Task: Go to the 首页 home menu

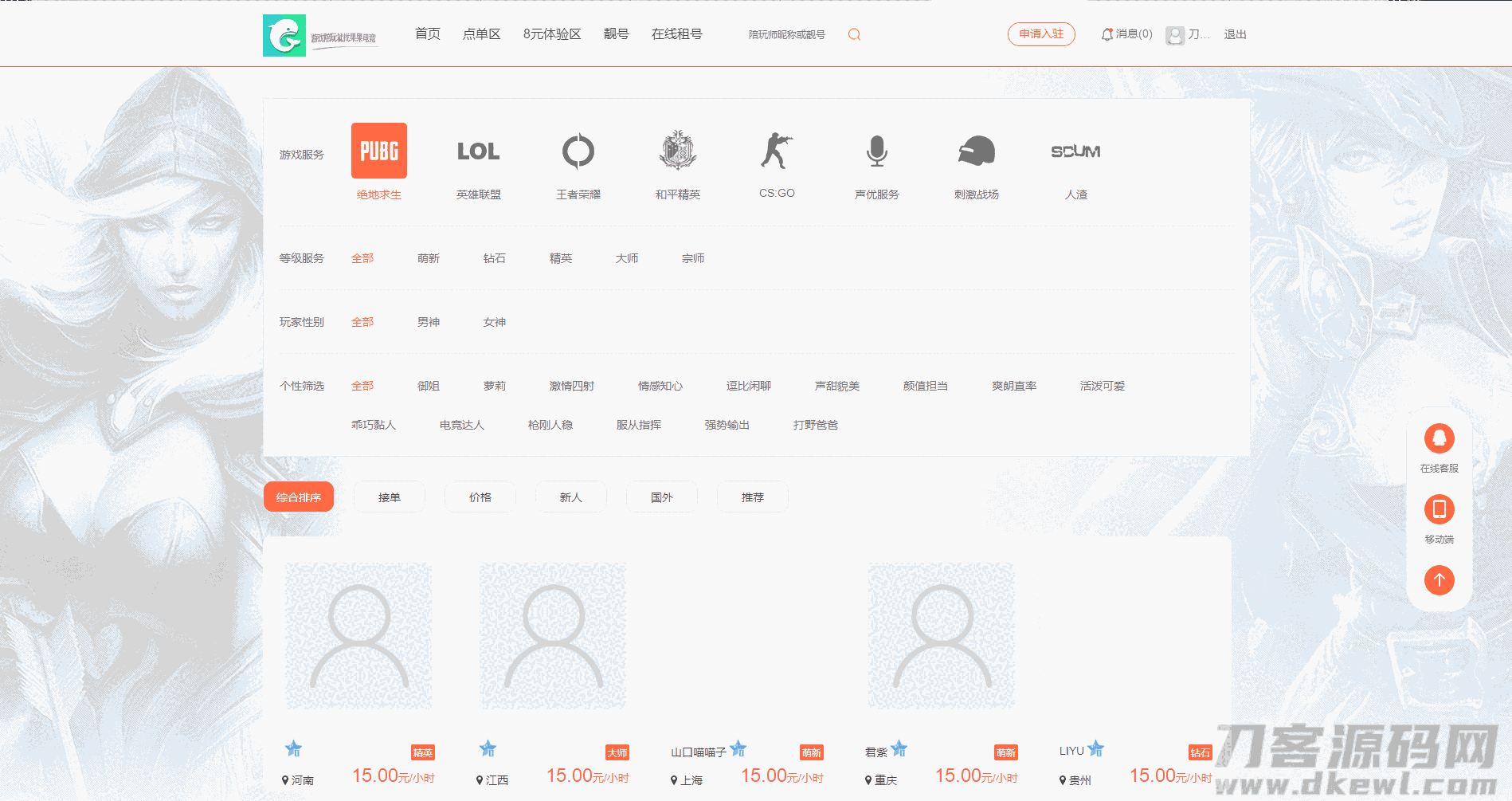Action: coord(428,34)
